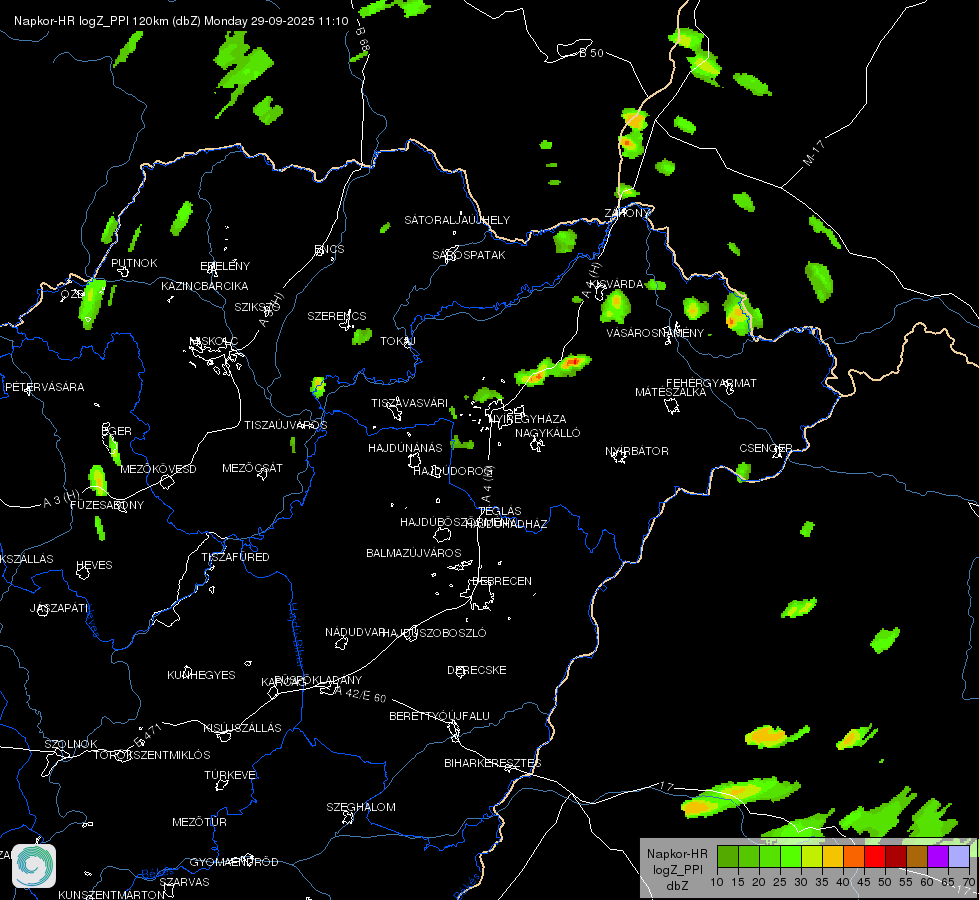Click the CSENGER label
Screen dimensions: 979x900
766,448
